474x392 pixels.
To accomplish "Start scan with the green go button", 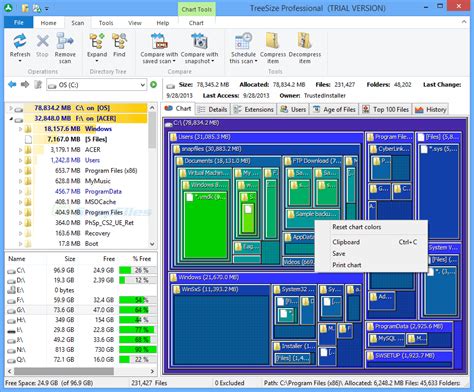I will 154,85.
